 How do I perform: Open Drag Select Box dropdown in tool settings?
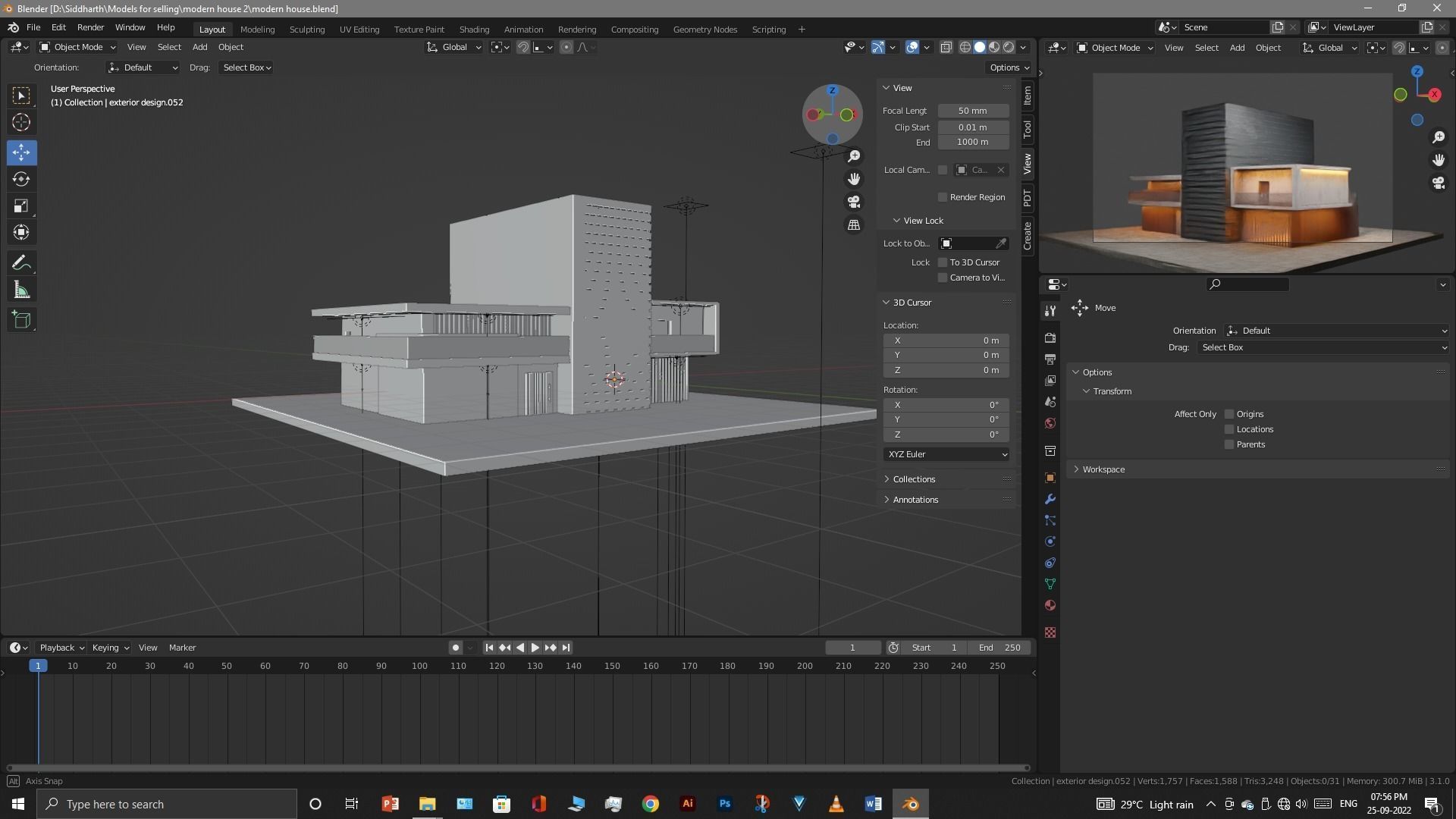click(246, 67)
